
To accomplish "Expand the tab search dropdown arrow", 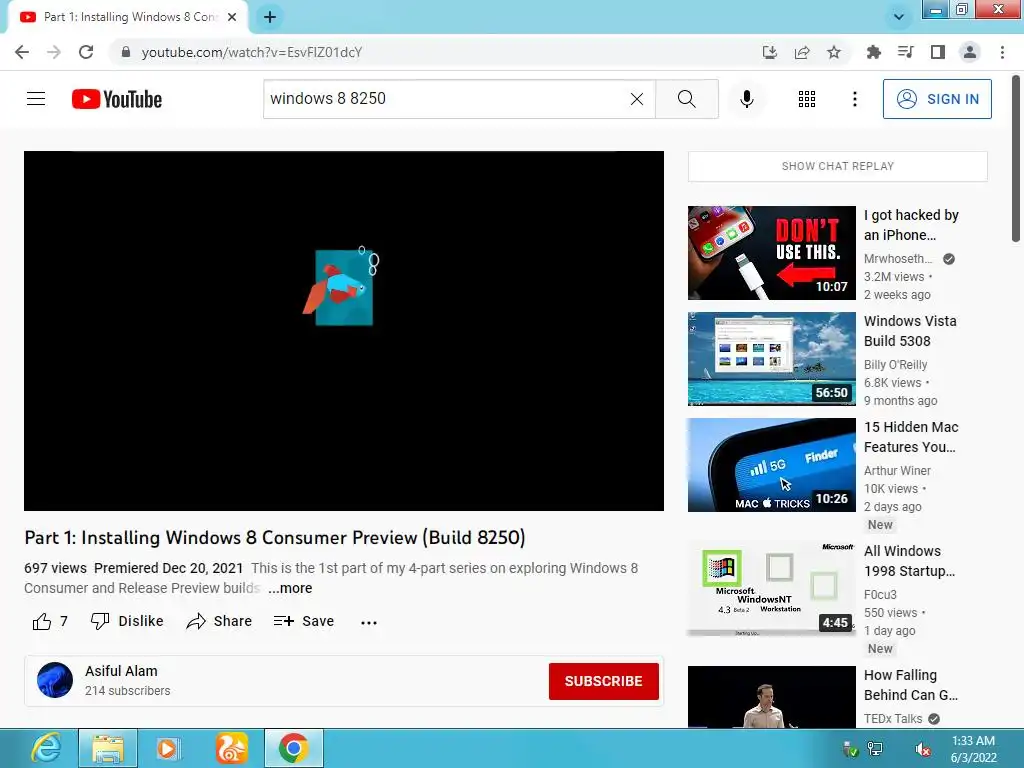I will pos(899,17).
